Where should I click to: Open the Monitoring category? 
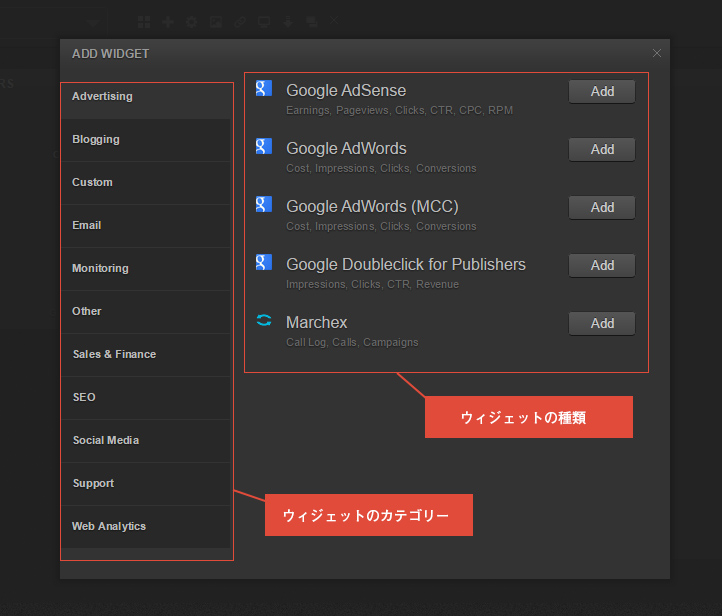[146, 269]
